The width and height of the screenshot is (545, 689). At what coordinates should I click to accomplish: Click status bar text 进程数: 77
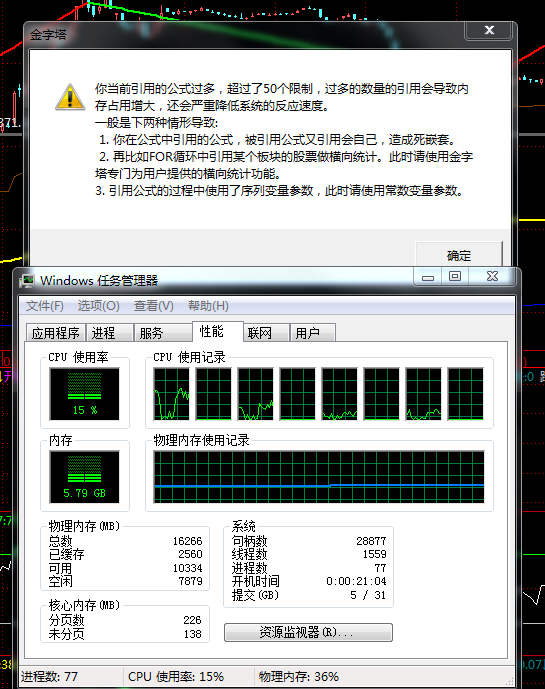[x=49, y=676]
